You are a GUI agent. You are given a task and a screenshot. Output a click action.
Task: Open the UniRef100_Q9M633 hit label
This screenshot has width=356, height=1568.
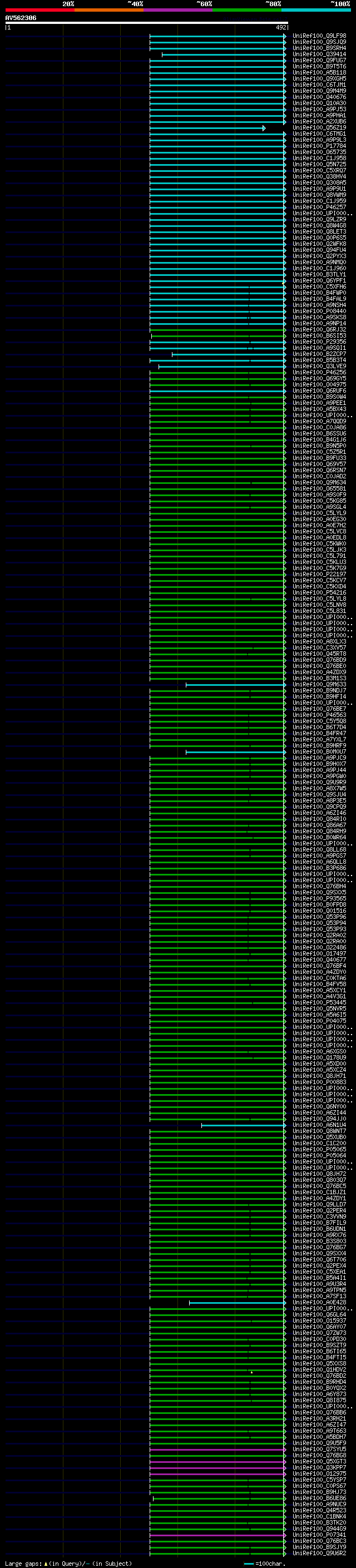click(x=319, y=685)
